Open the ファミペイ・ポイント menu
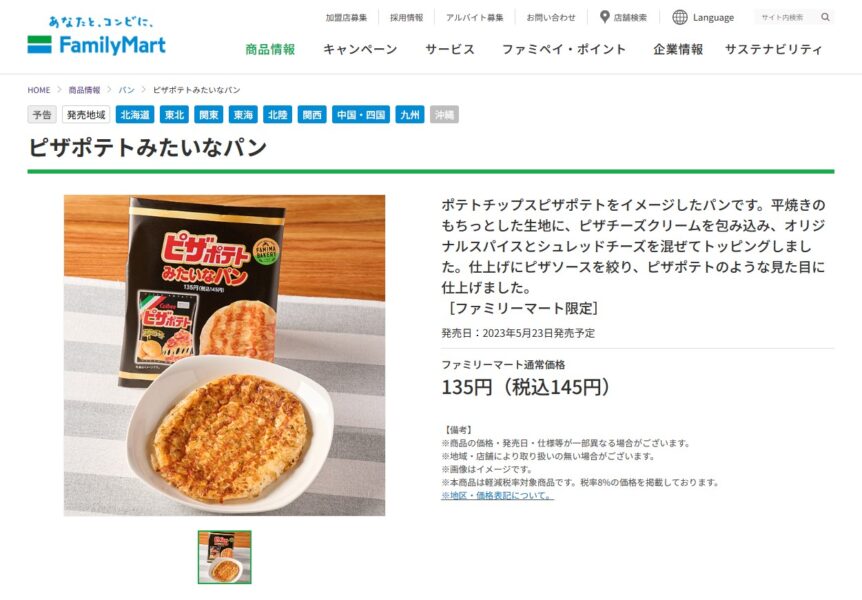This screenshot has width=862, height=600. click(x=563, y=49)
